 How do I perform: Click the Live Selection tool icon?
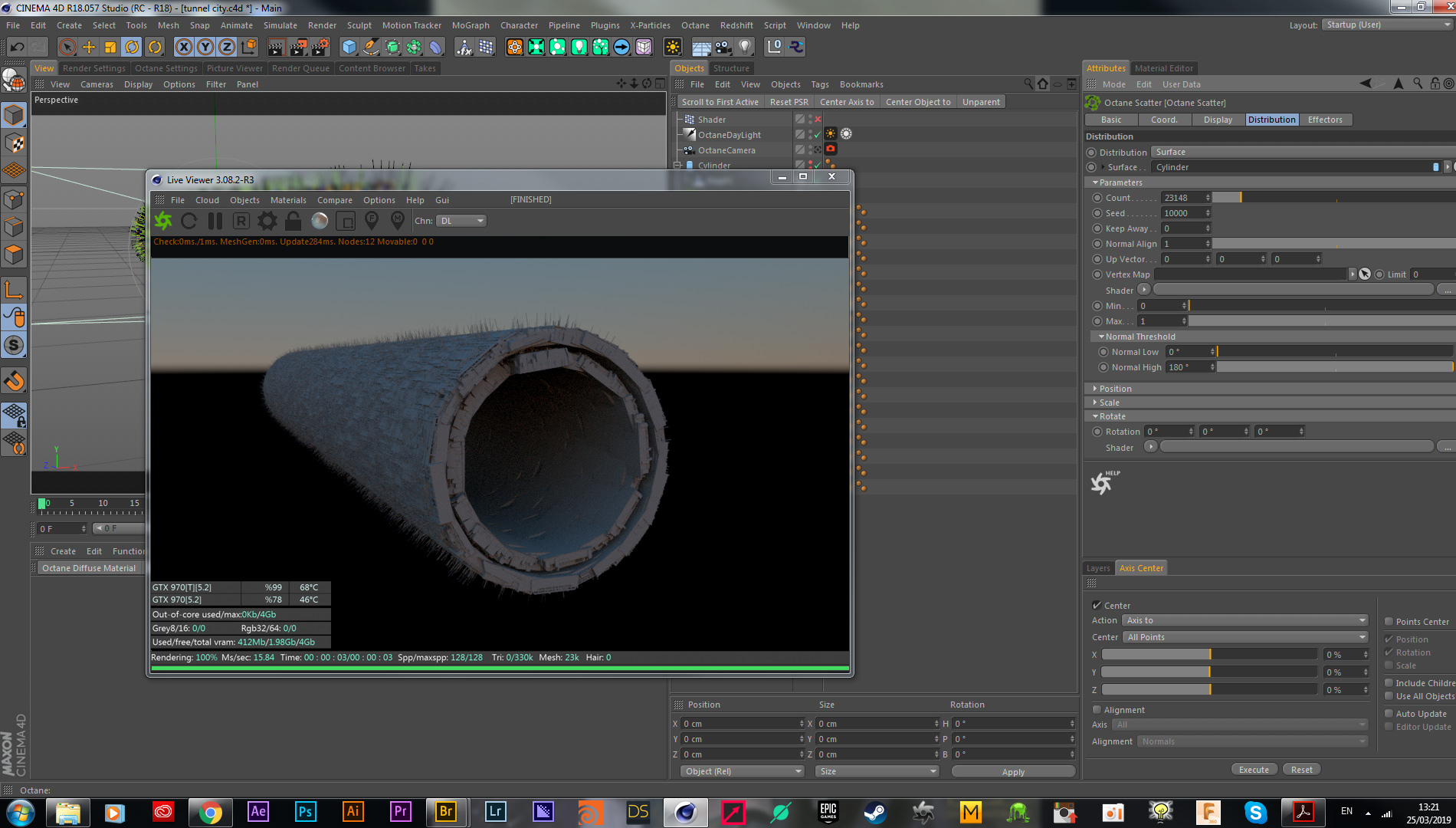coord(67,48)
